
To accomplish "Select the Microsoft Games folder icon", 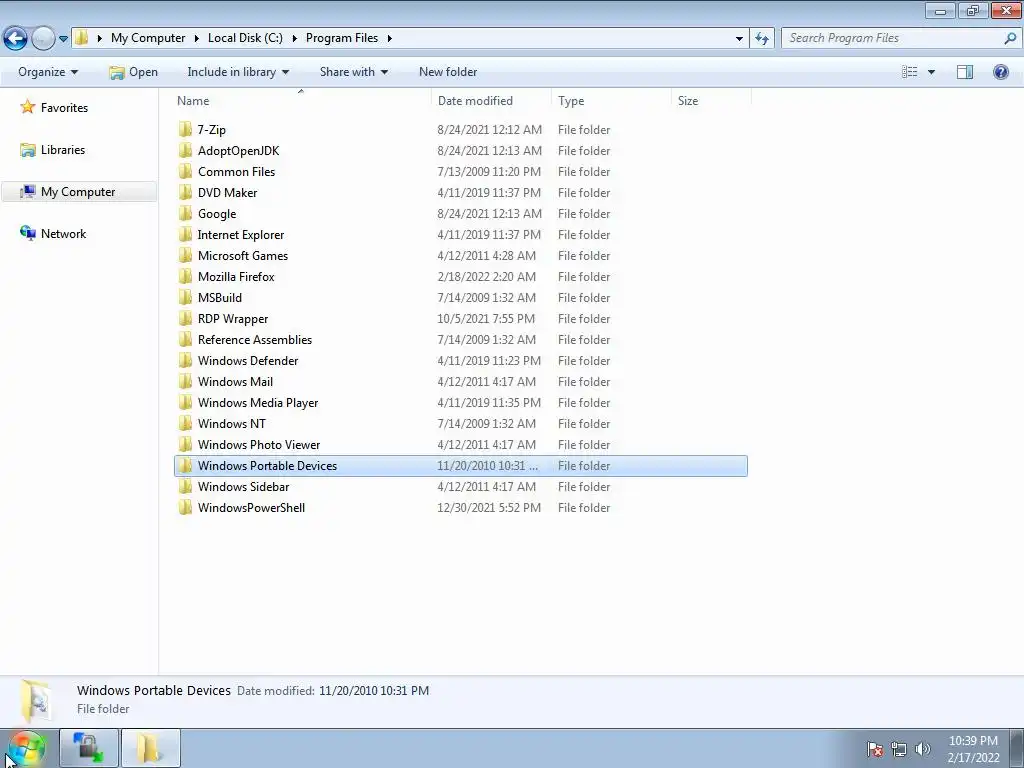I will [x=185, y=255].
